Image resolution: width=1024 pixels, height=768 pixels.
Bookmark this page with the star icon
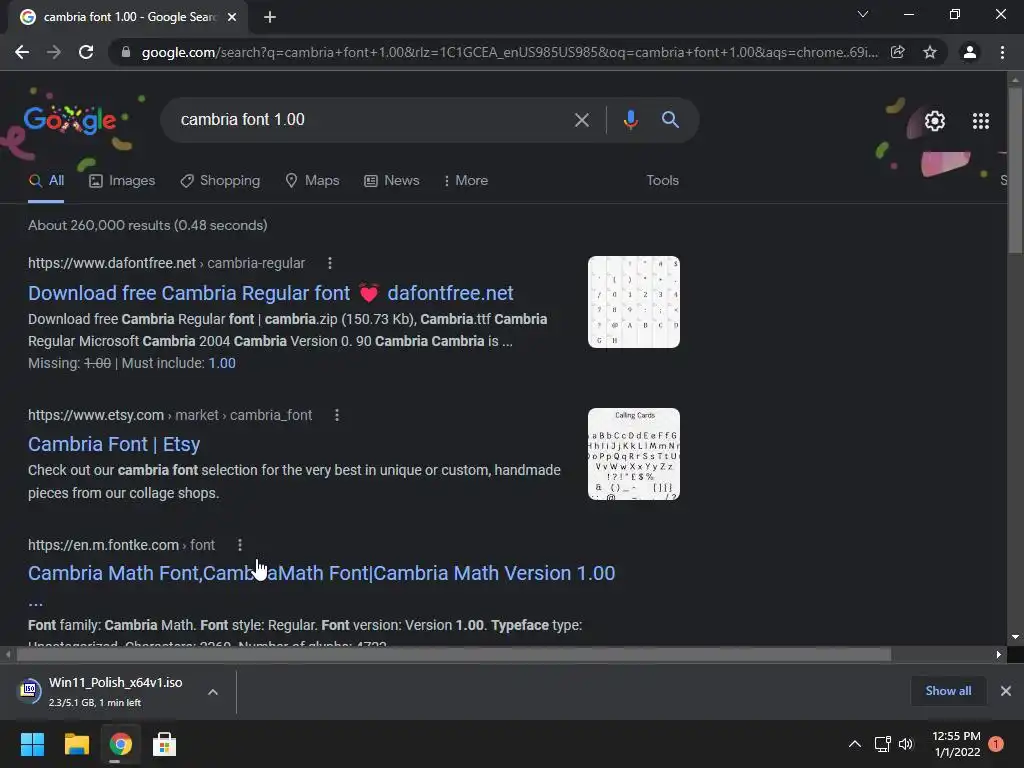930,52
